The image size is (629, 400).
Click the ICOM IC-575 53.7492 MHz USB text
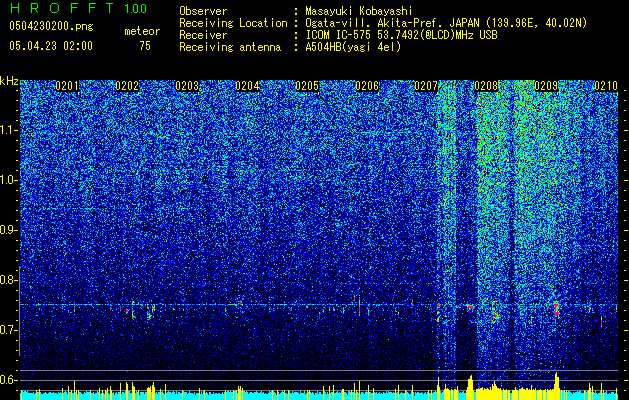[401, 35]
